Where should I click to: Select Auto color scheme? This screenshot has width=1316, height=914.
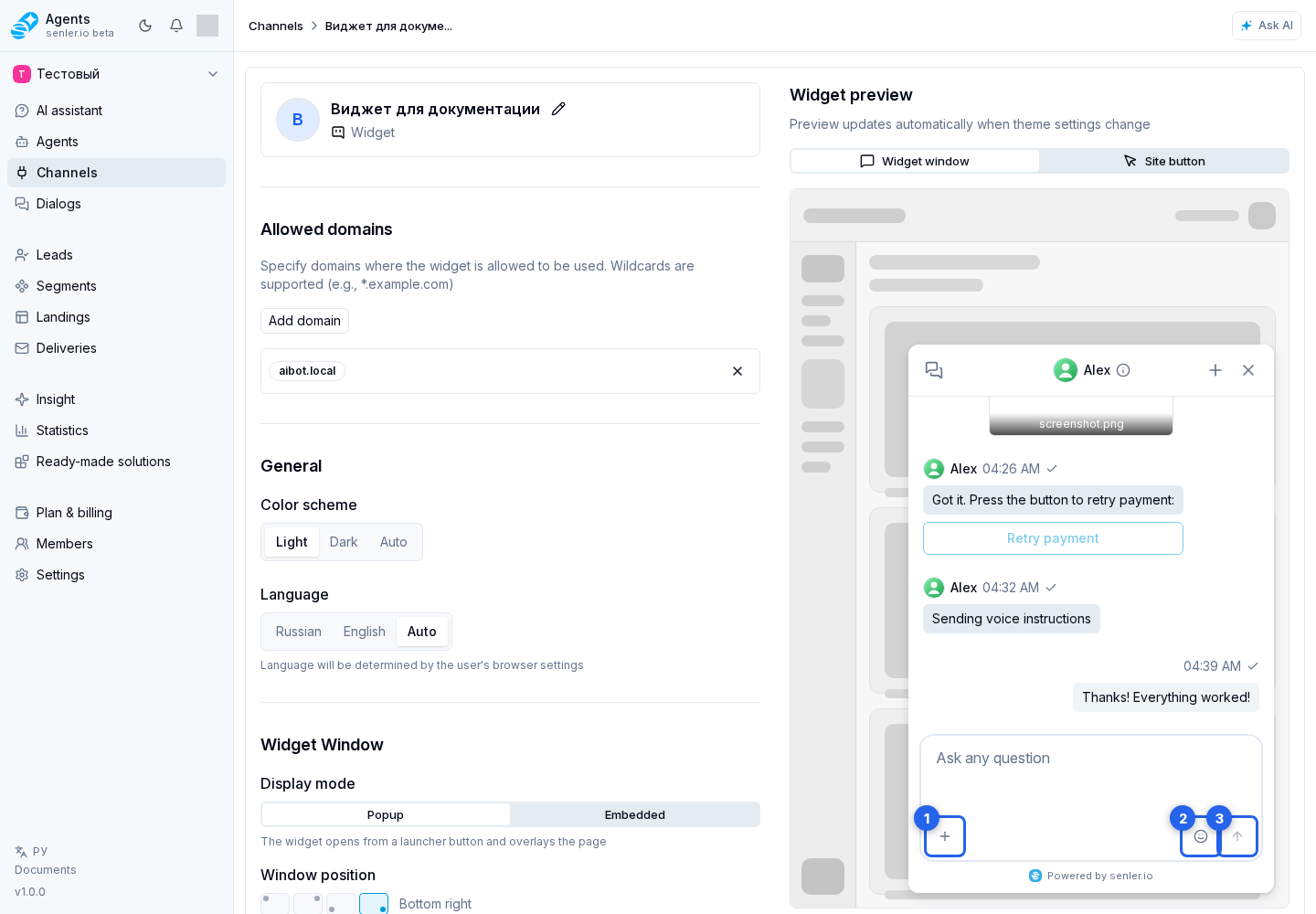coord(394,542)
